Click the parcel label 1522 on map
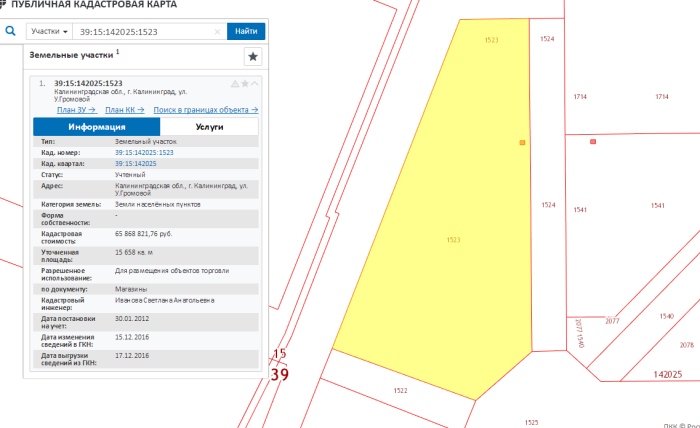Viewport: 700px width, 428px height. click(x=400, y=391)
